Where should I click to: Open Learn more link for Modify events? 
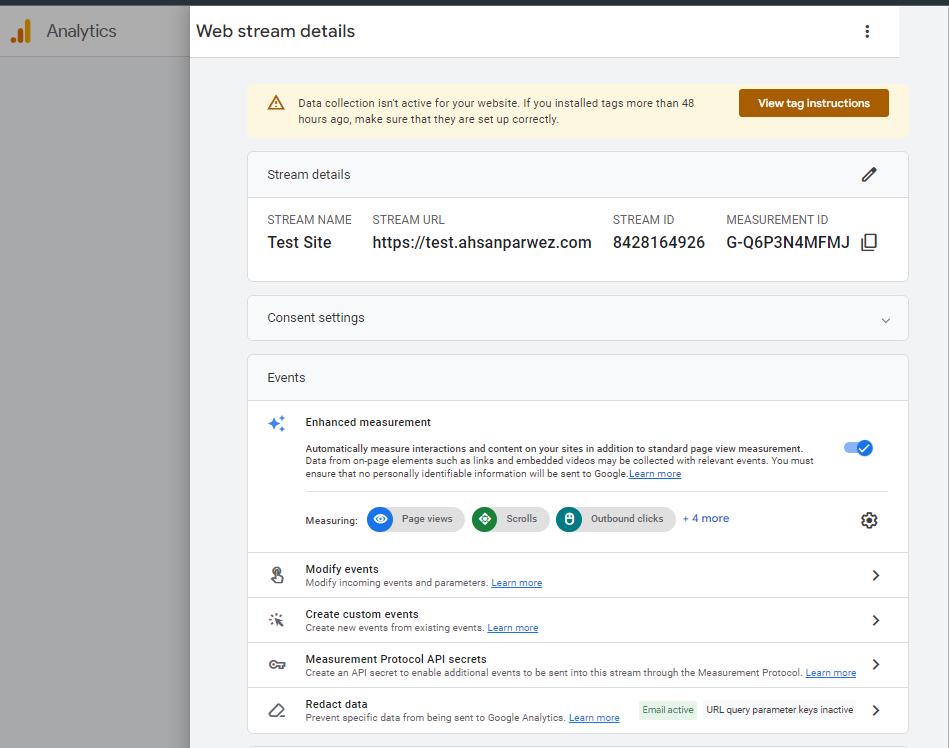coord(516,583)
